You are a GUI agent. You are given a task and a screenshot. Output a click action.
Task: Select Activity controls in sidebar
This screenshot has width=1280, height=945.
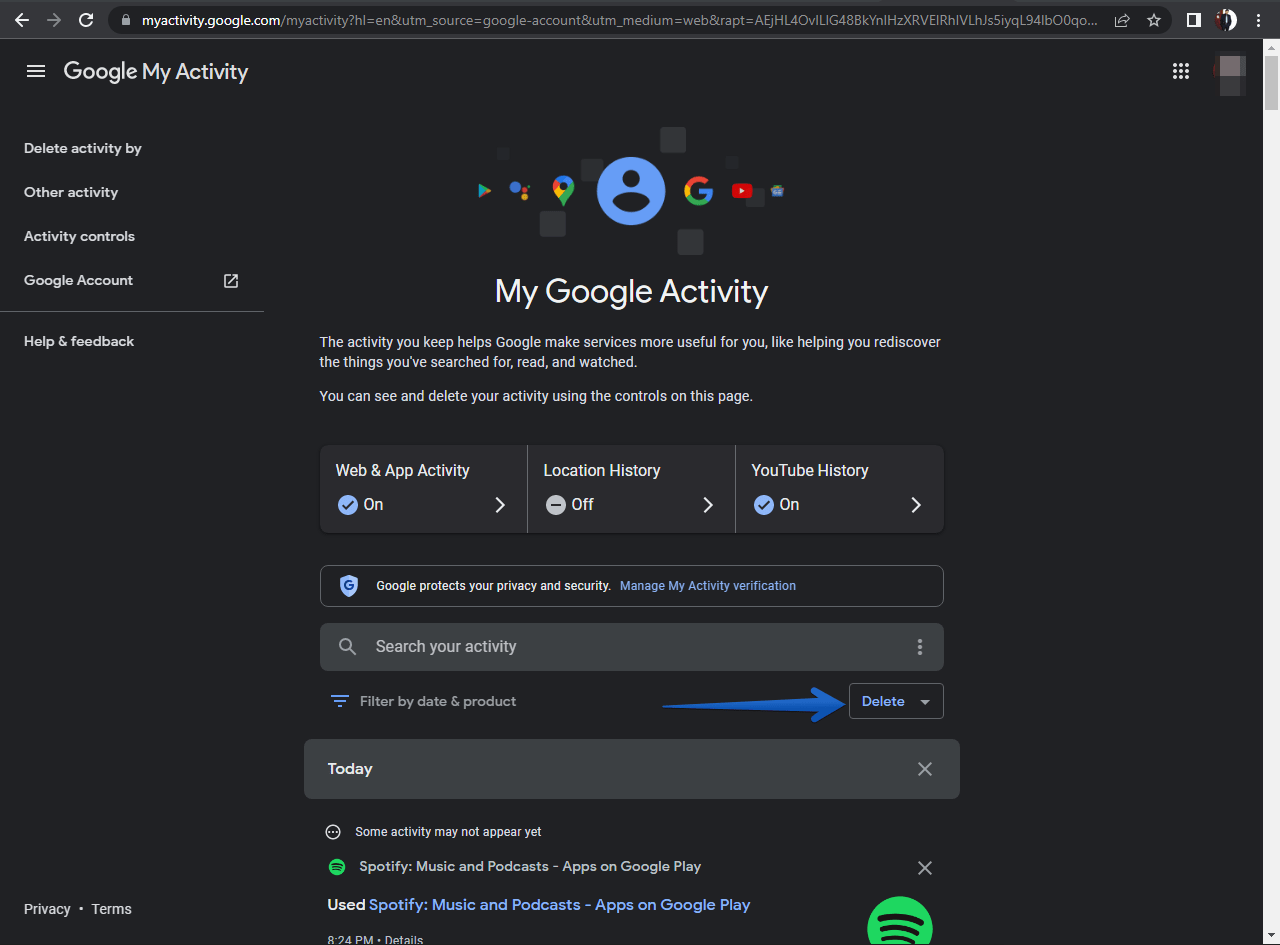pos(79,236)
